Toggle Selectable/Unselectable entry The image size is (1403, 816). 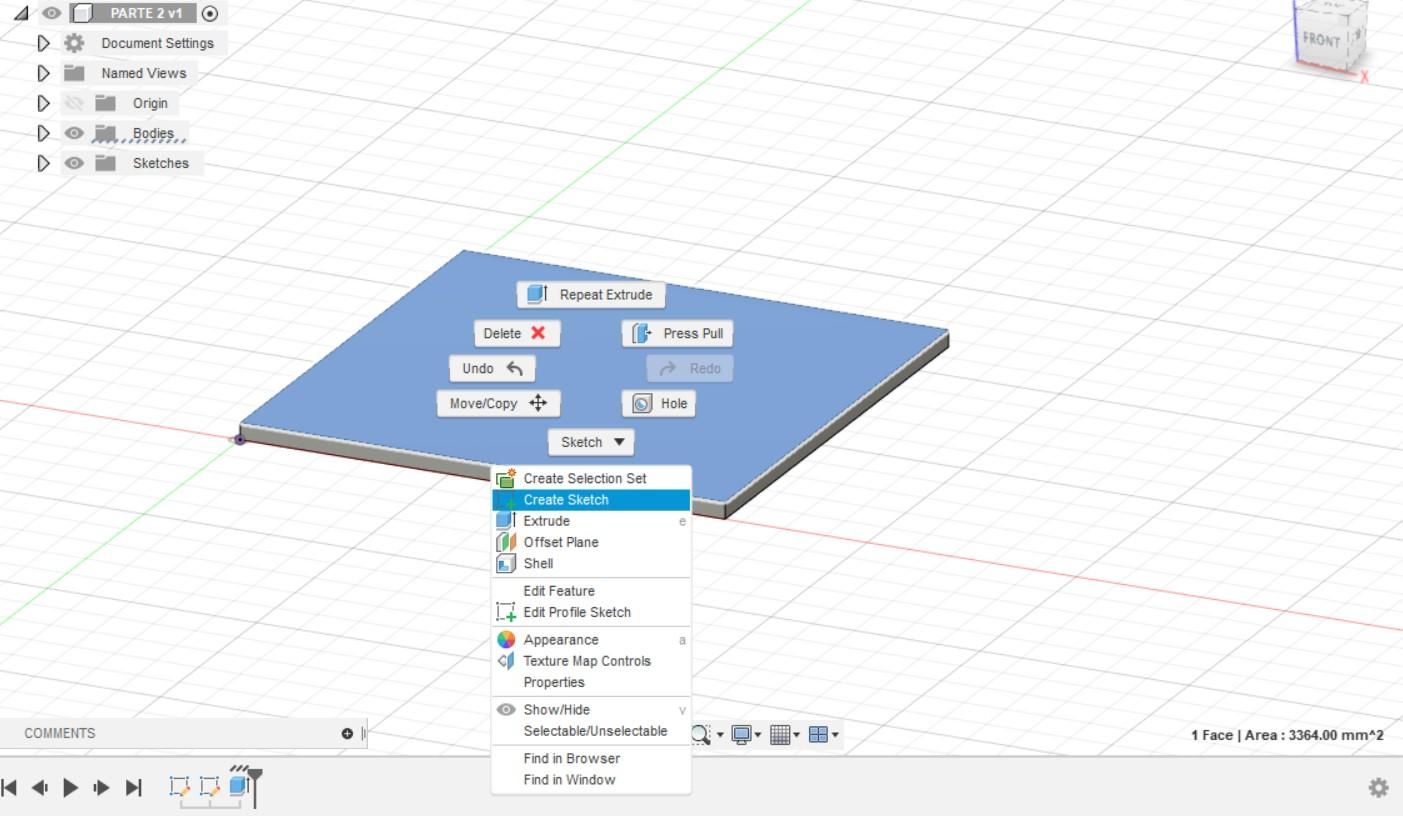pos(591,731)
